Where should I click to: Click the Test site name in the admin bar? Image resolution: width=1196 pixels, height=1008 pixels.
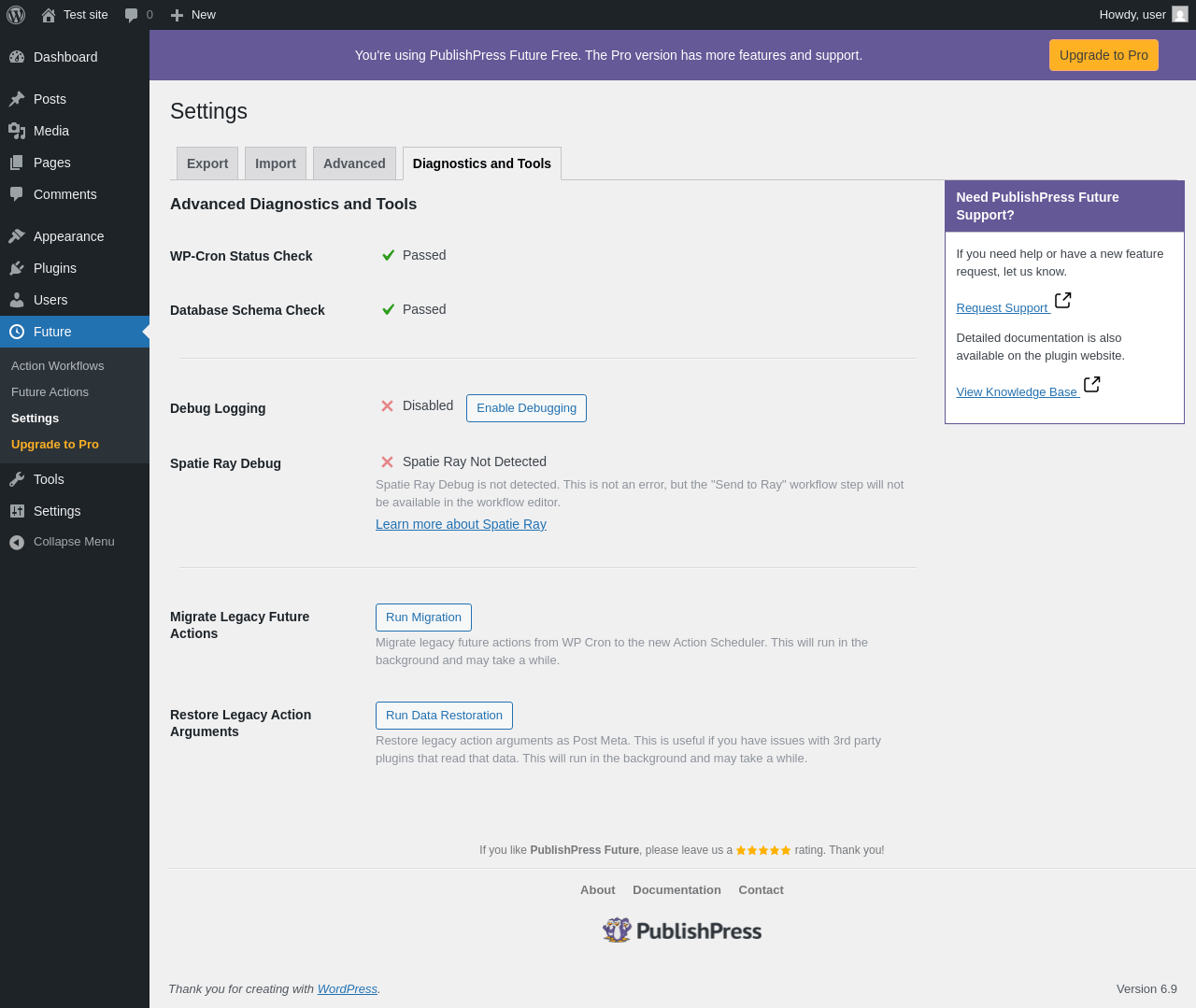tap(86, 15)
